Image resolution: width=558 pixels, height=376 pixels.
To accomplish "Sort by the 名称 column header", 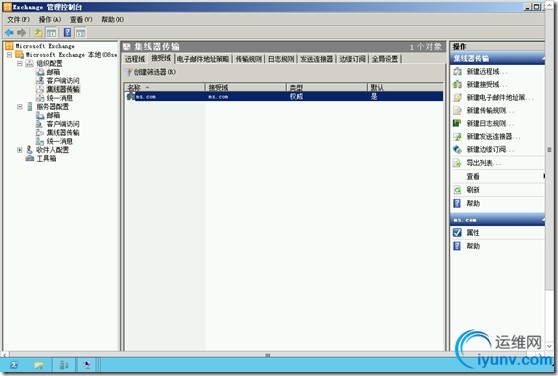I will (x=164, y=87).
